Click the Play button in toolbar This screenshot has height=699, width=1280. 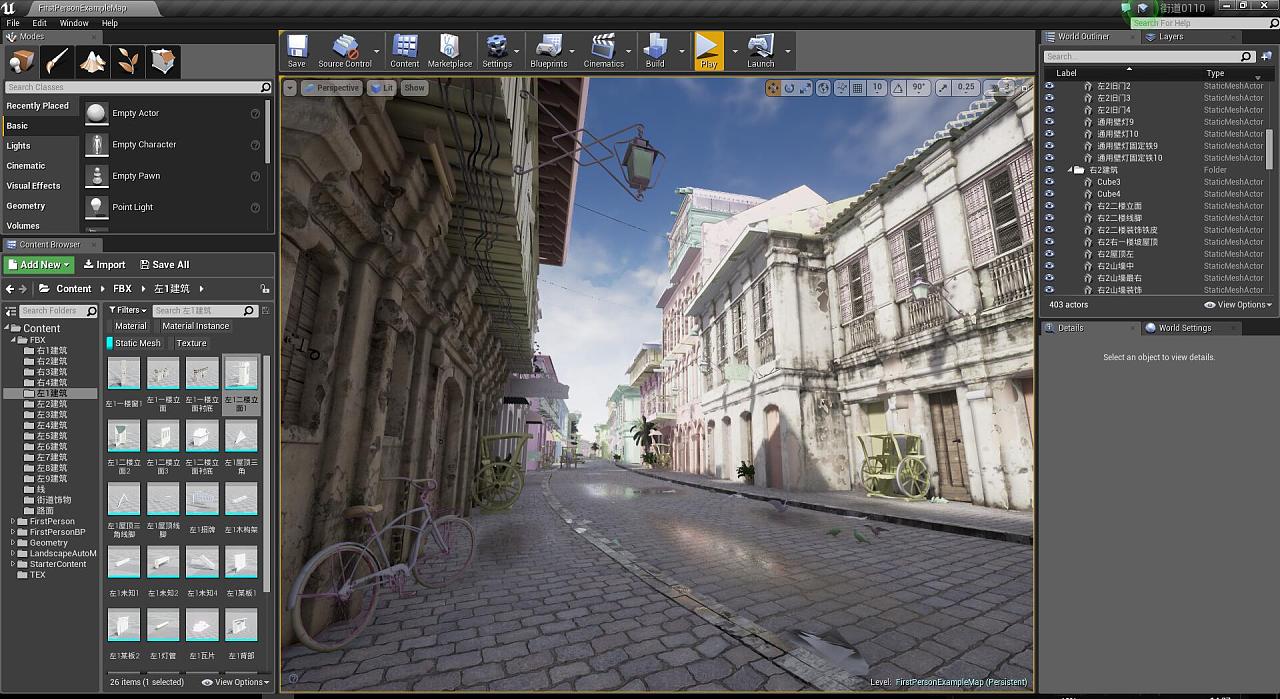[708, 50]
